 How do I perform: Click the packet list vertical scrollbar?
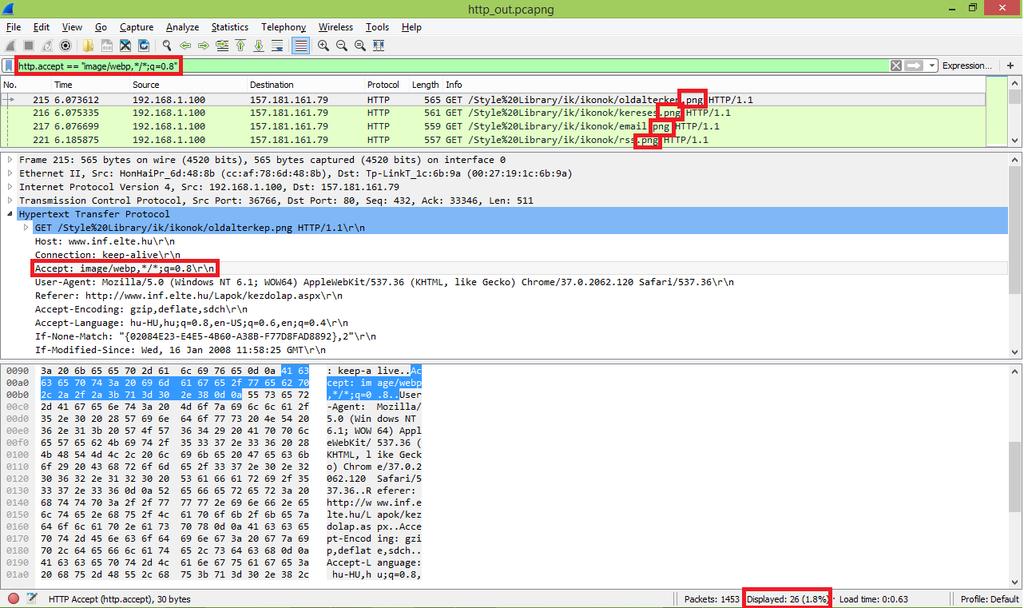1015,112
